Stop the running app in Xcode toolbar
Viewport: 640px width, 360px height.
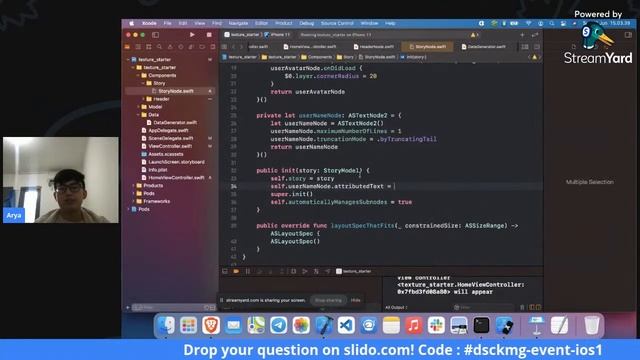(209, 35)
